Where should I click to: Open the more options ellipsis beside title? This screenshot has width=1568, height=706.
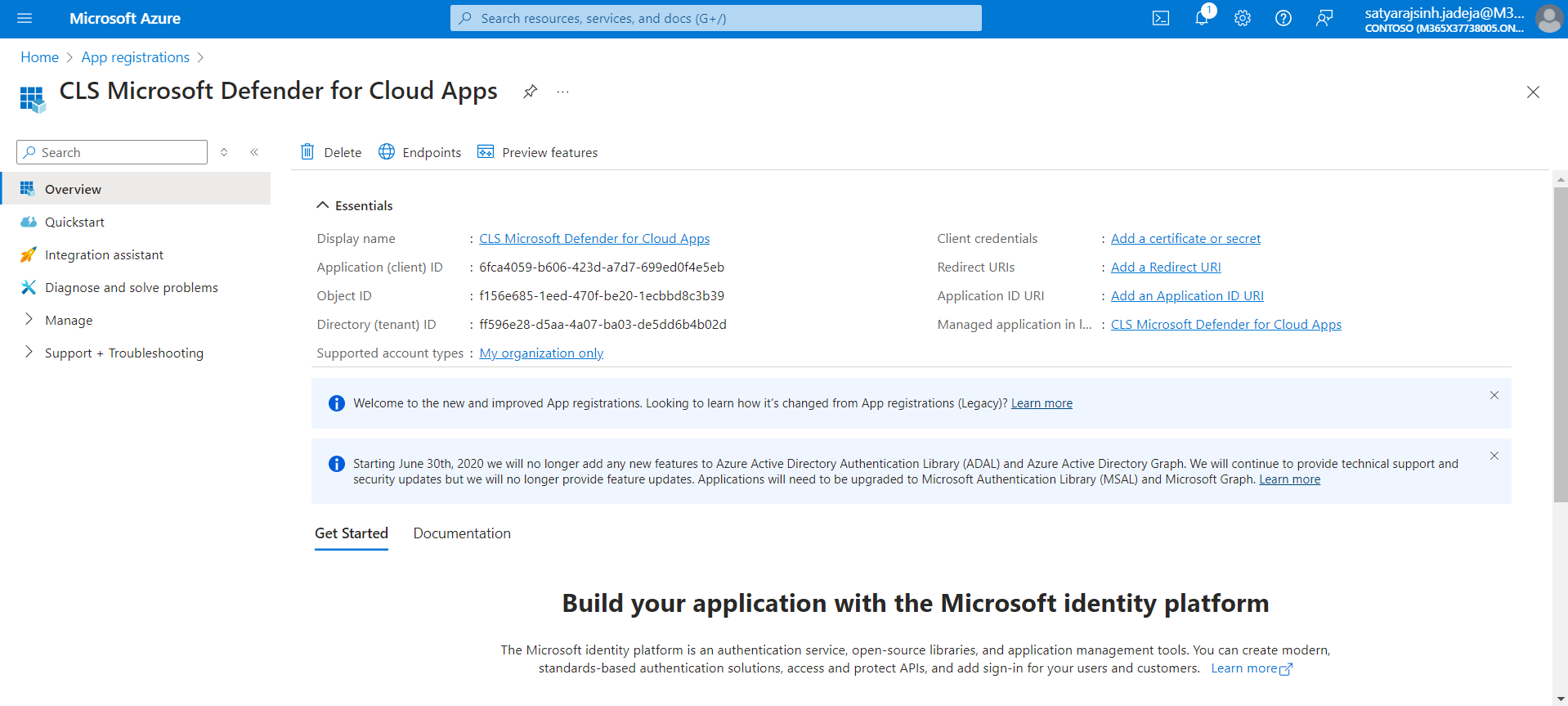click(562, 92)
